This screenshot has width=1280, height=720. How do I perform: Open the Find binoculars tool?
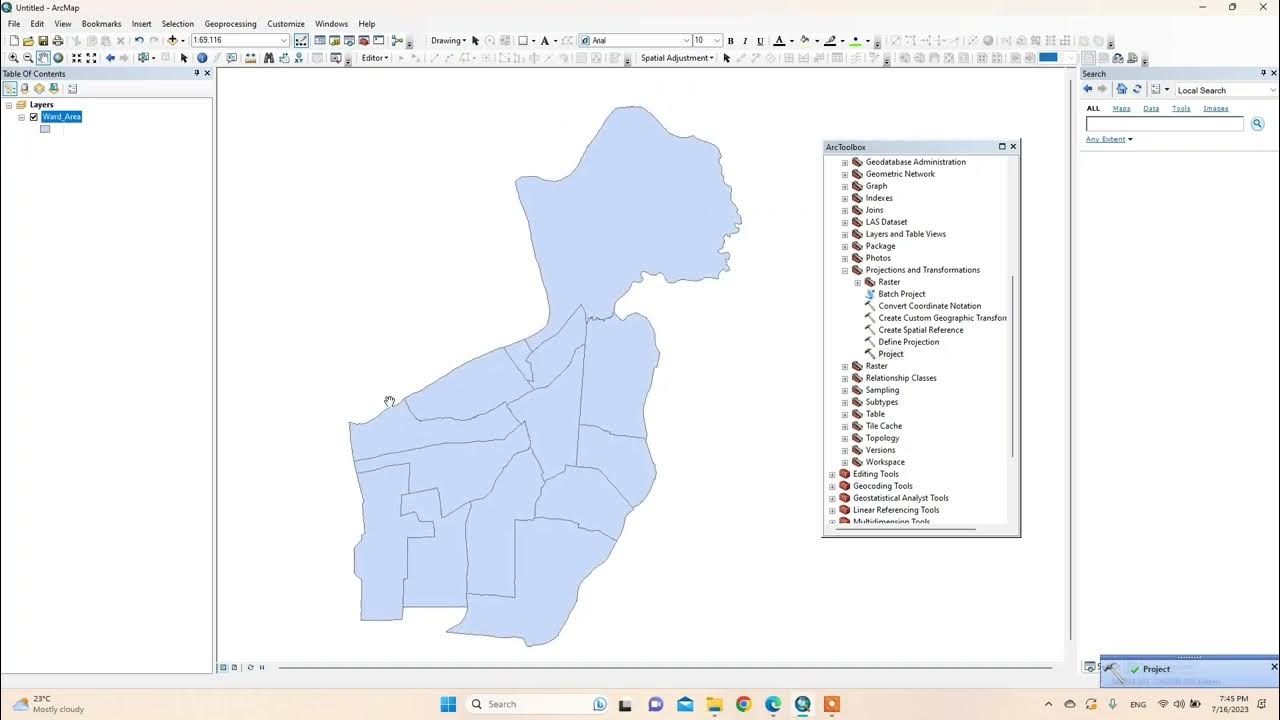[x=269, y=58]
